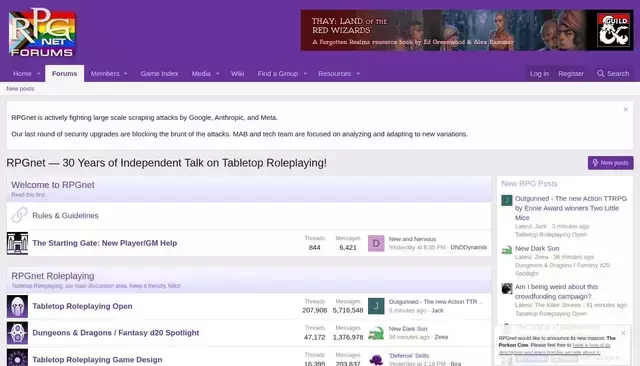This screenshot has width=640, height=366.
Task: Open the New RPG Posts sidebar heading
Action: pos(529,184)
